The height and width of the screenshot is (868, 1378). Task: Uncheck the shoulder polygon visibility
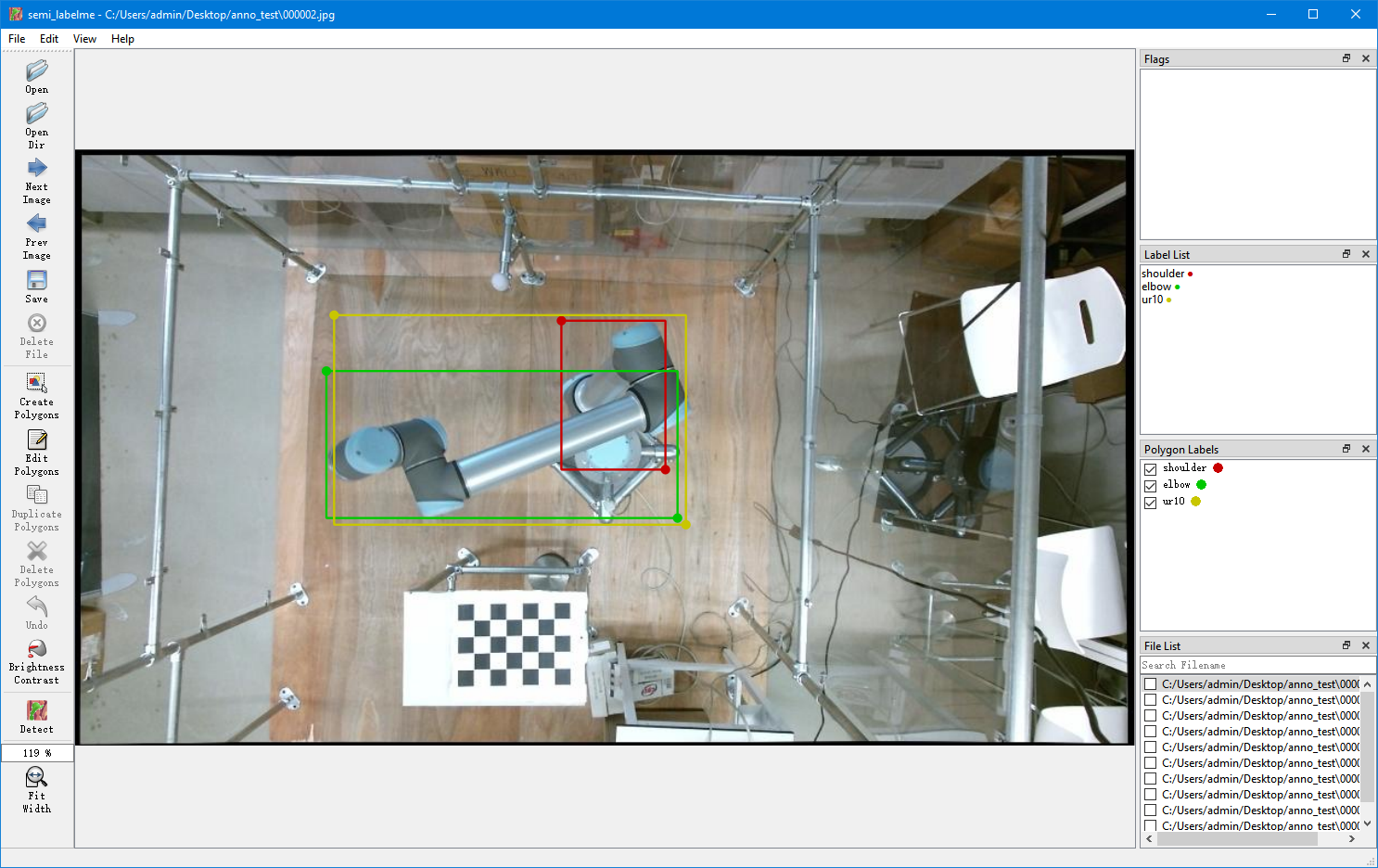1151,469
